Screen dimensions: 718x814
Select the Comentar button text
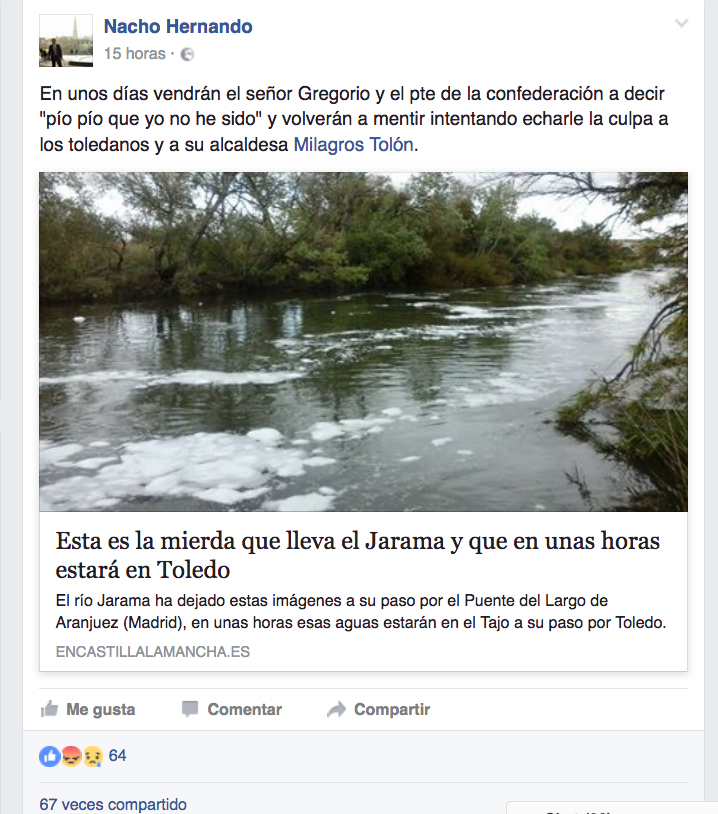245,709
